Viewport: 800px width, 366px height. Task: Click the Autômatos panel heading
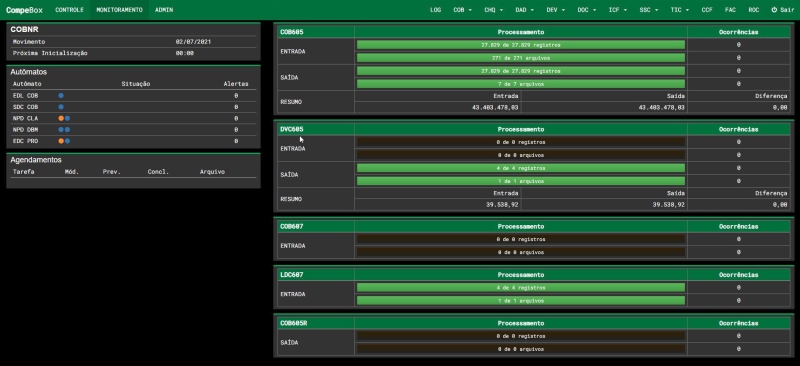pyautogui.click(x=29, y=72)
